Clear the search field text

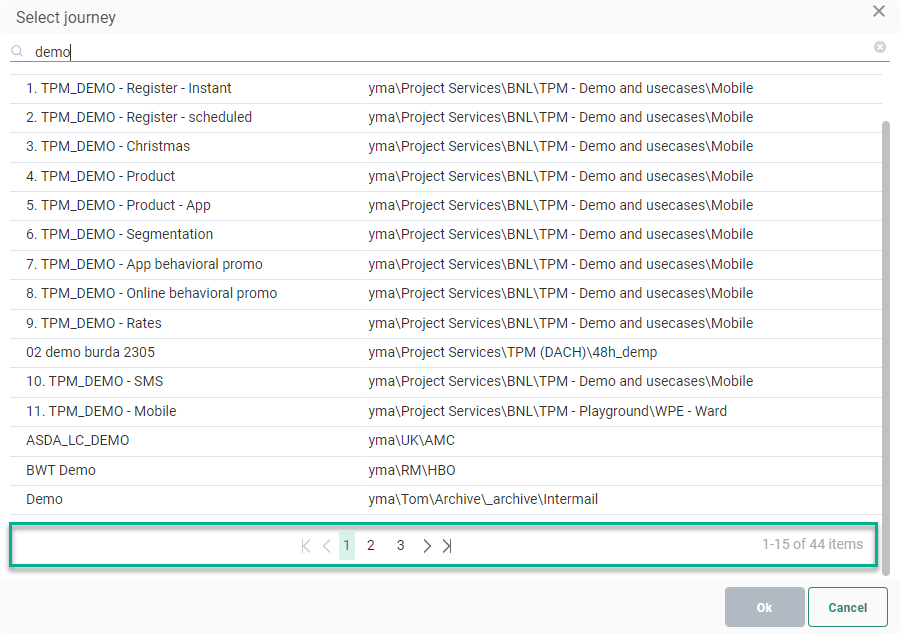coord(880,47)
